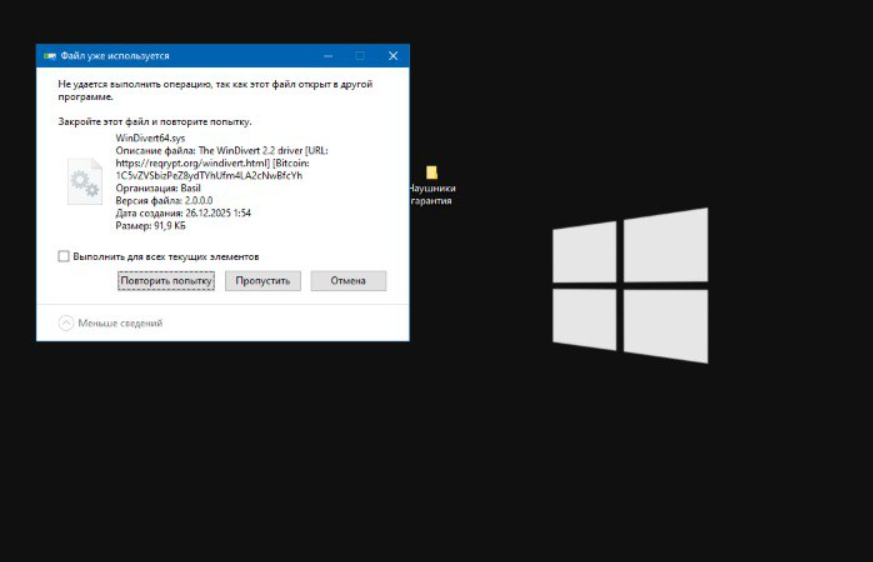
Task: Click the dialog title bar icon
Action: (x=50, y=56)
